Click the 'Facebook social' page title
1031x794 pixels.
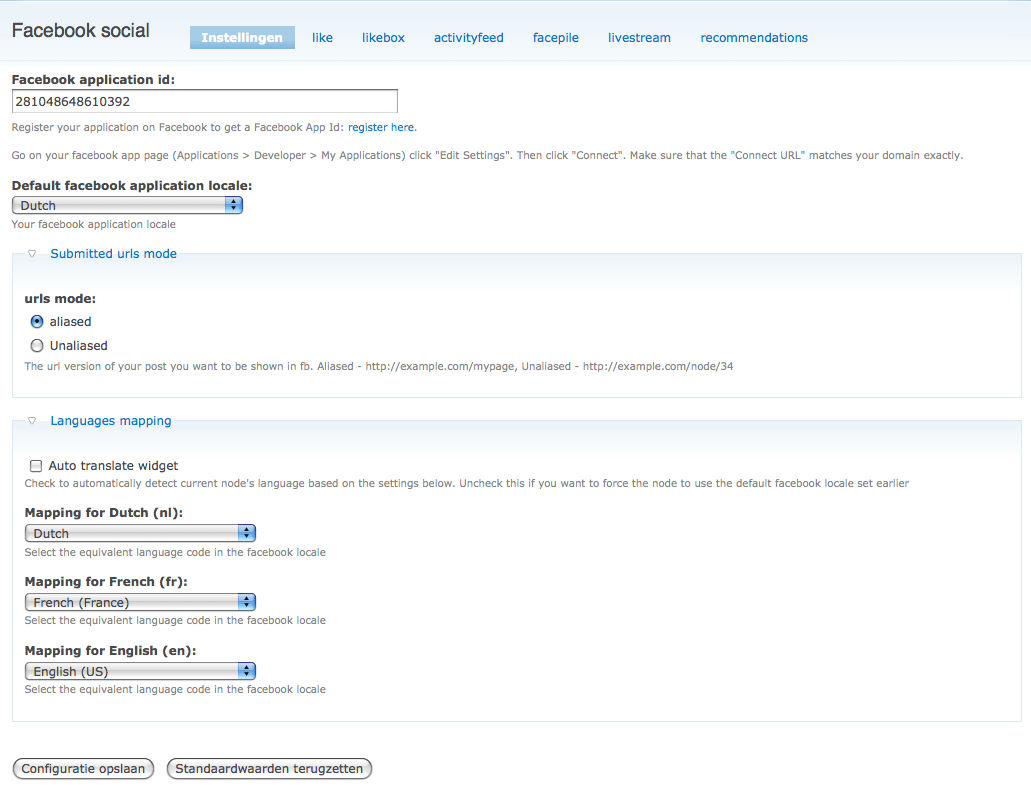tap(81, 30)
